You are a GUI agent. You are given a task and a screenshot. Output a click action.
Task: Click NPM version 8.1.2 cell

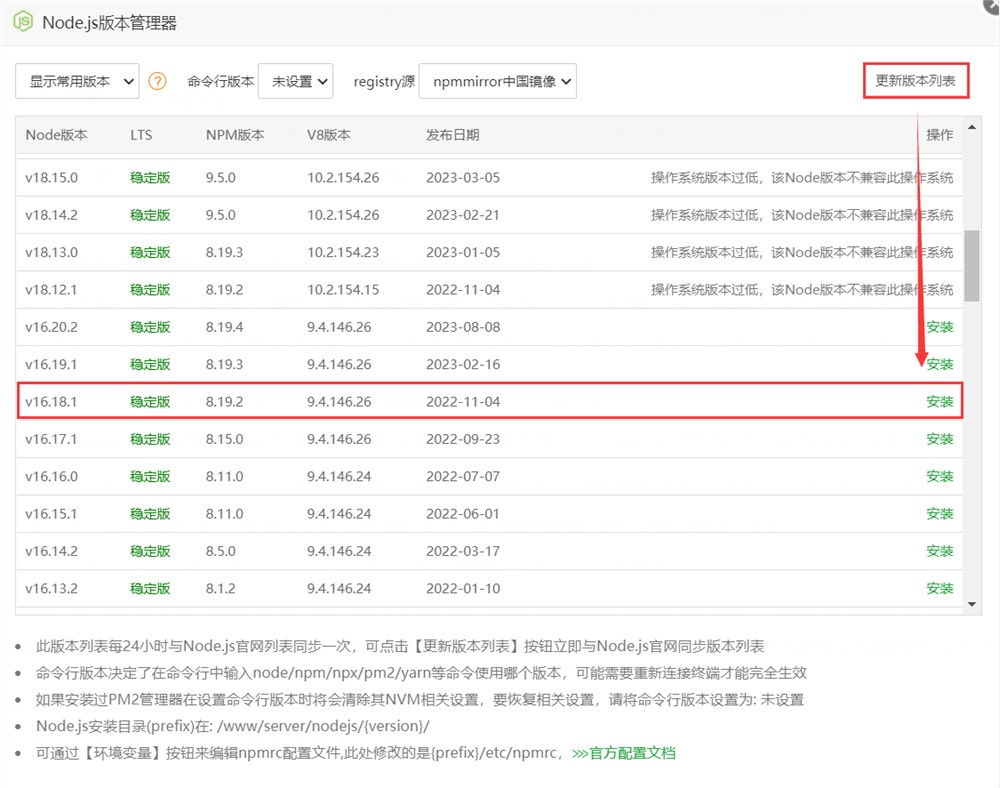point(220,588)
